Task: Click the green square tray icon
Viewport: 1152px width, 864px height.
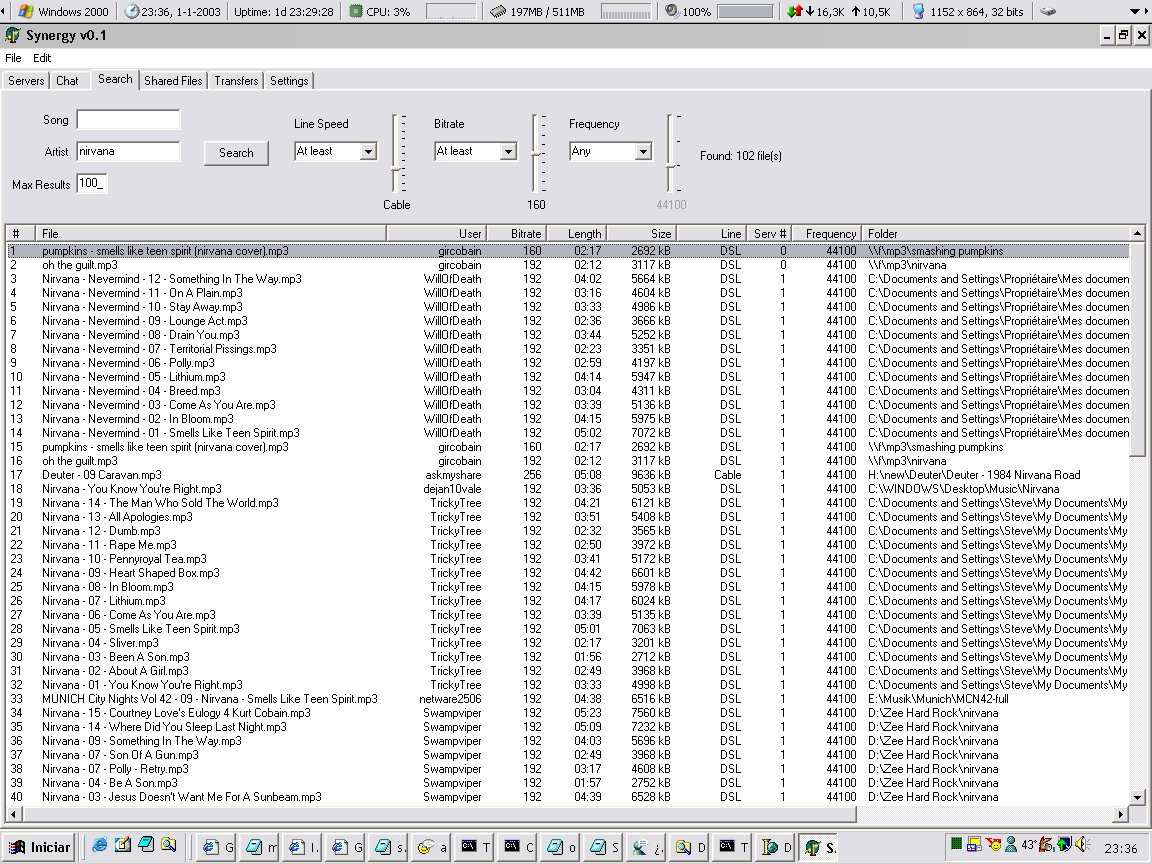Action: [956, 844]
